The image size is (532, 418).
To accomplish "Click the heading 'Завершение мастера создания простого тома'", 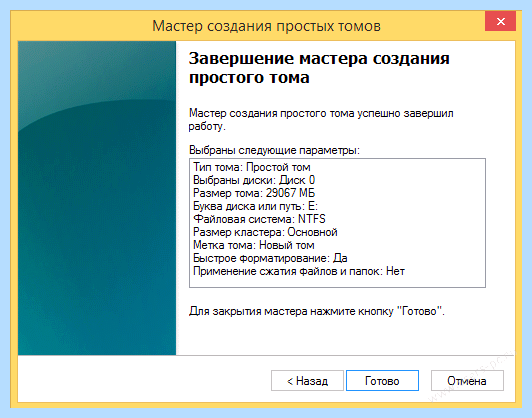I will coord(319,68).
